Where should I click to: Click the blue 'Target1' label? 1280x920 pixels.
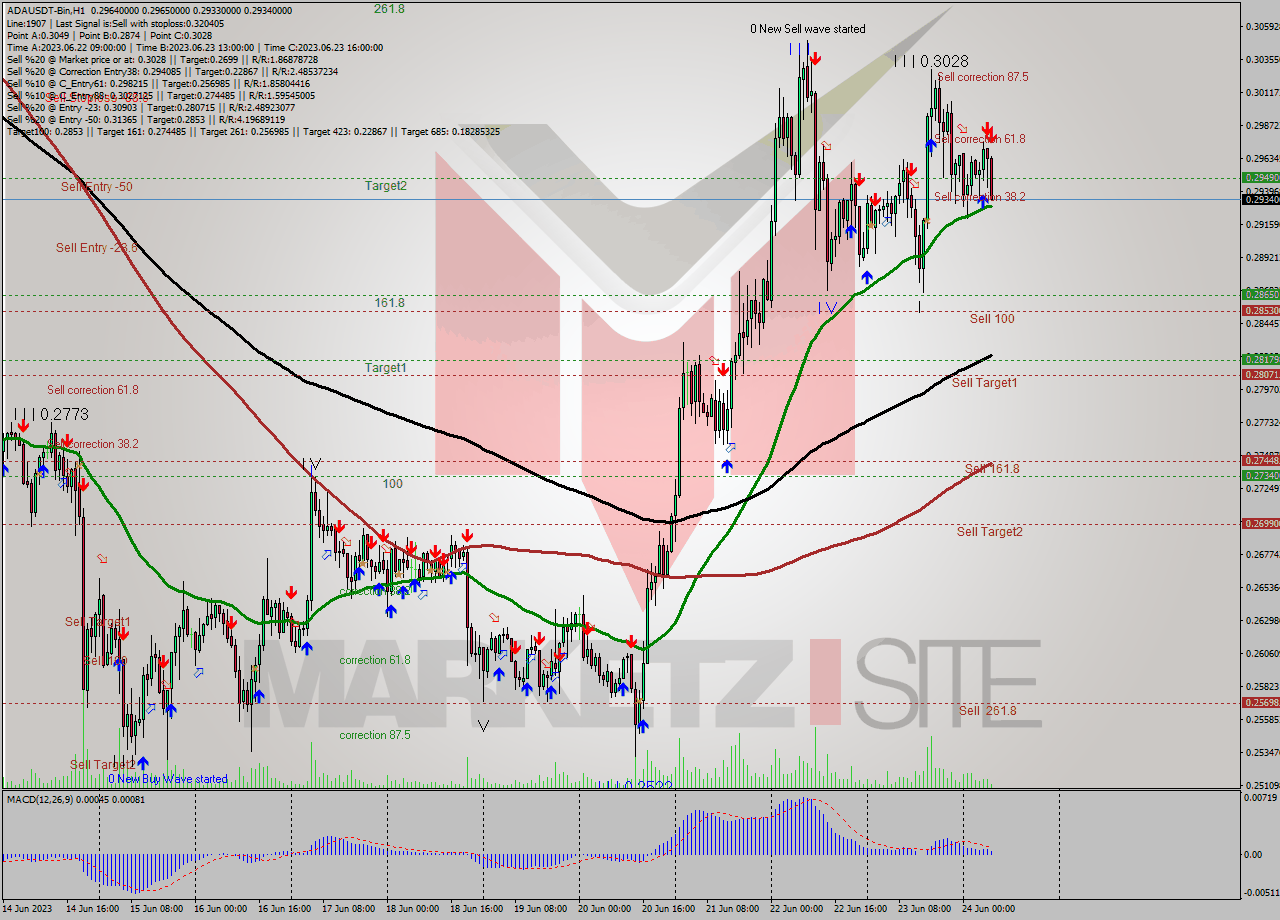coord(386,368)
